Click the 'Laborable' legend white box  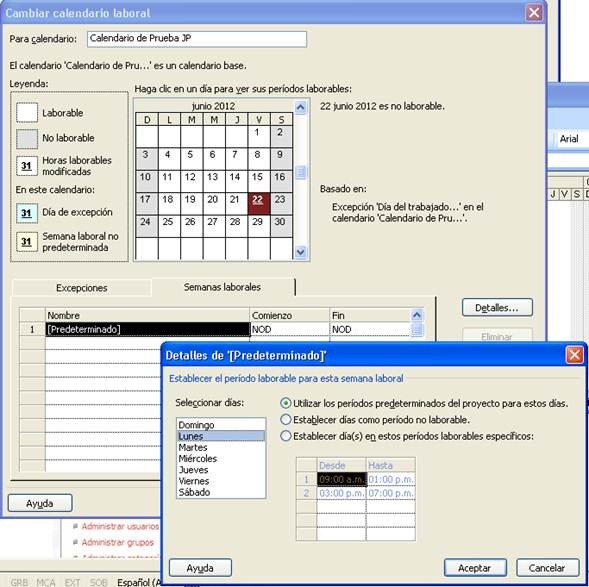(x=27, y=112)
